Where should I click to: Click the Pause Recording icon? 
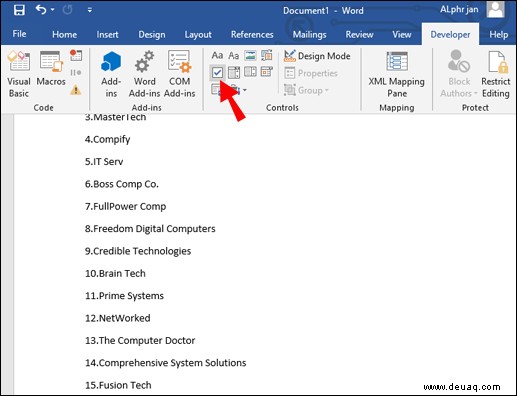point(76,73)
